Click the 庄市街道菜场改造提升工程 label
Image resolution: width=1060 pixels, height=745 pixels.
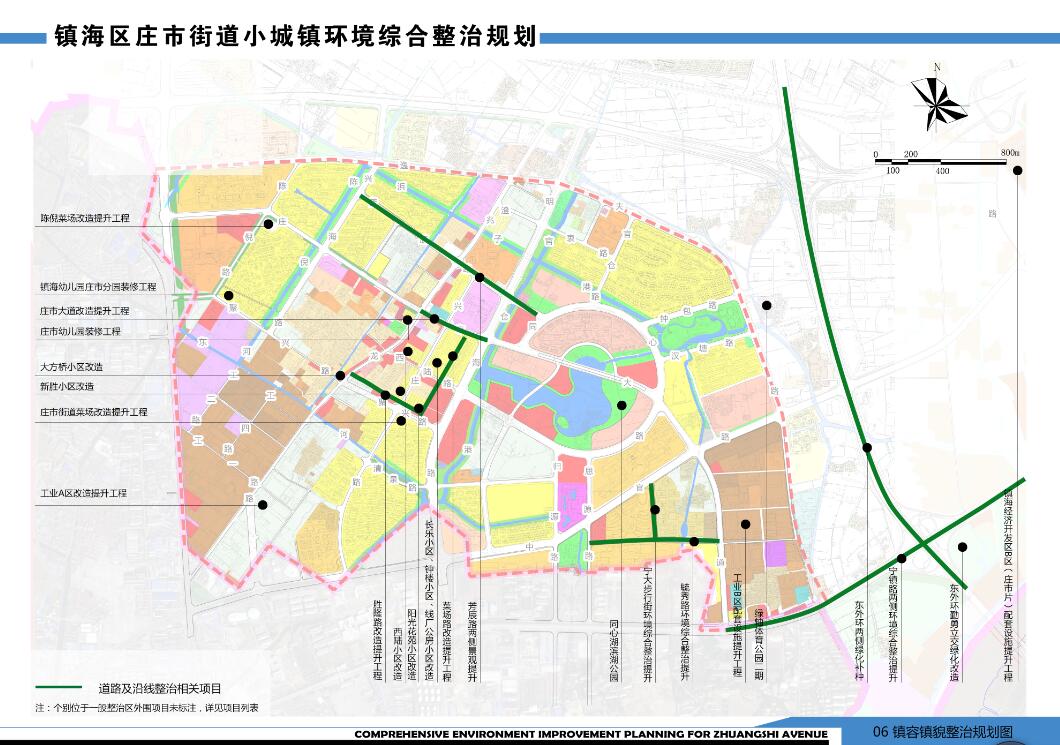point(94,412)
